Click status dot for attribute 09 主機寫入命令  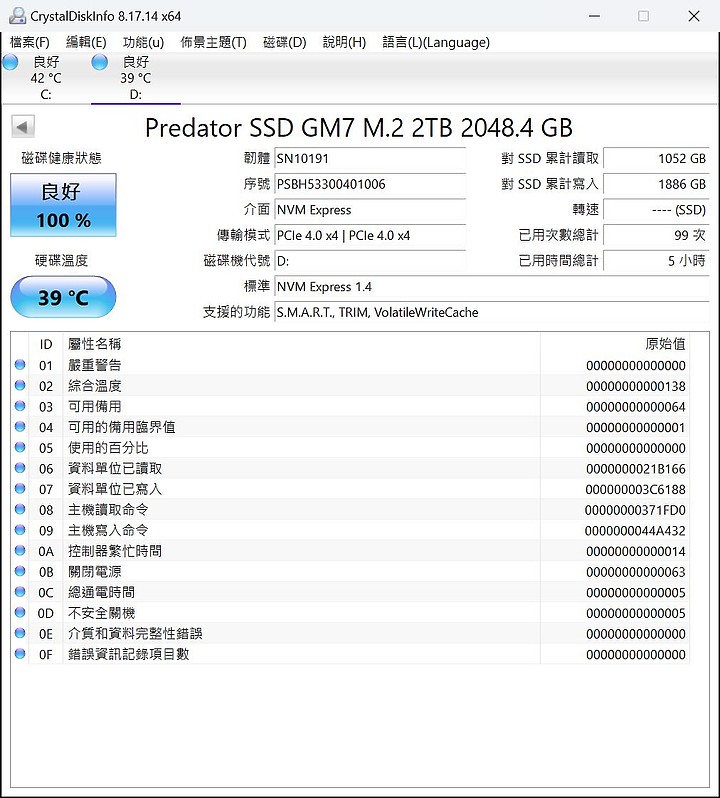[20, 530]
